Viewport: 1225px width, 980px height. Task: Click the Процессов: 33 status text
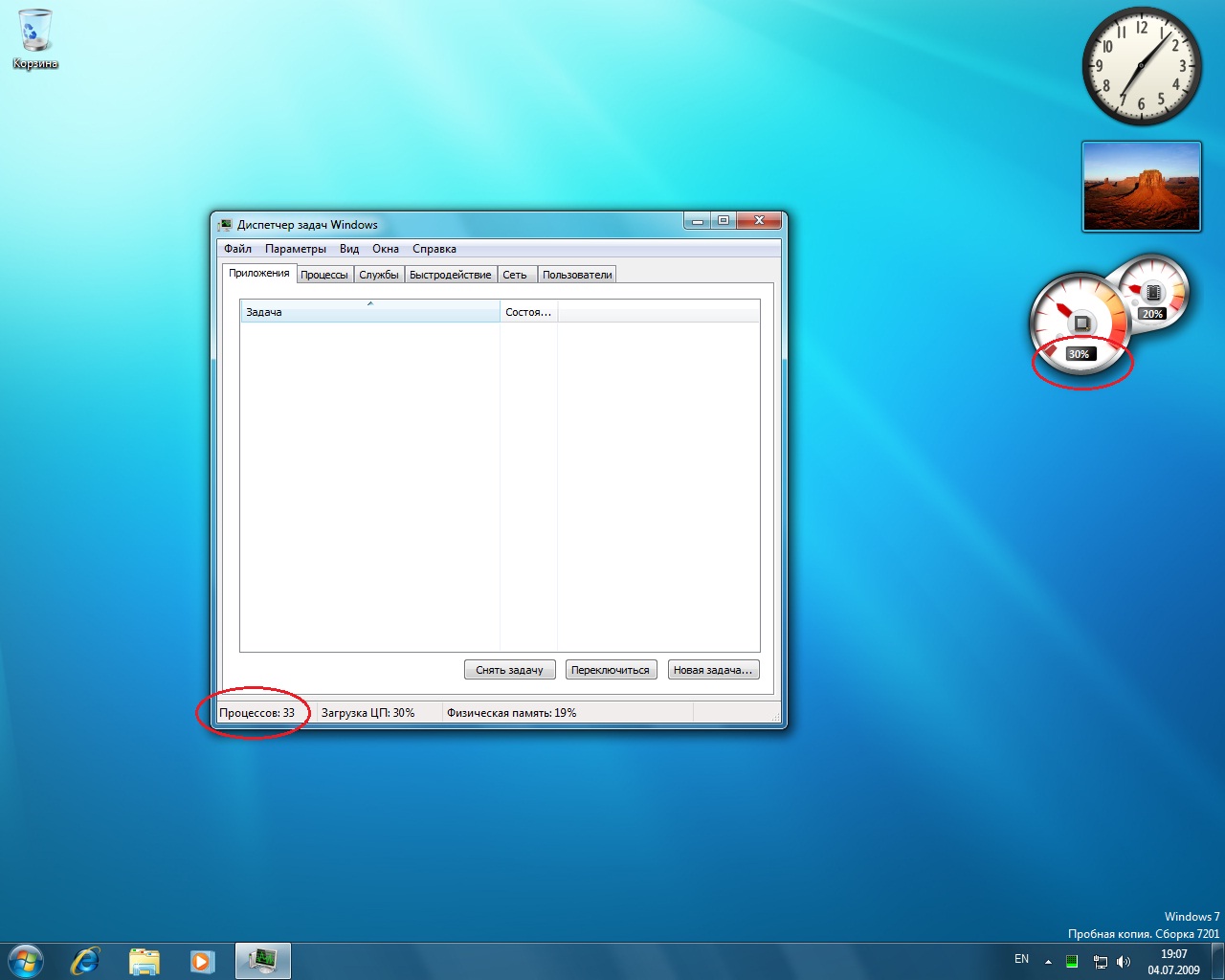click(256, 713)
